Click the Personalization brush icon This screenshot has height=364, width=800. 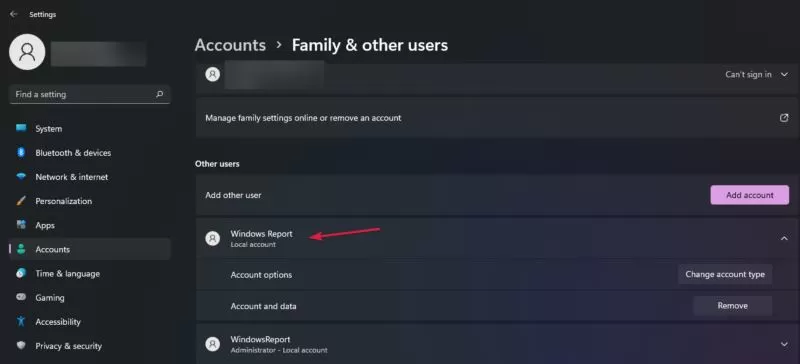tap(21, 201)
